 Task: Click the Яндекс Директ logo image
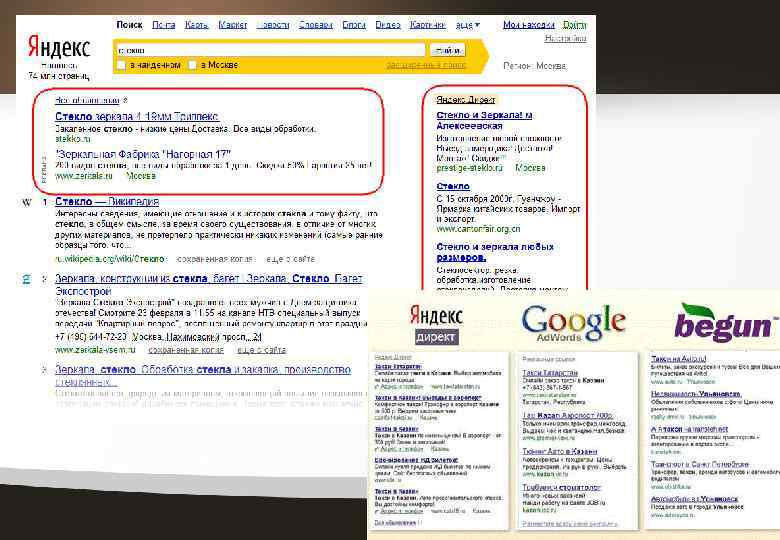click(436, 324)
